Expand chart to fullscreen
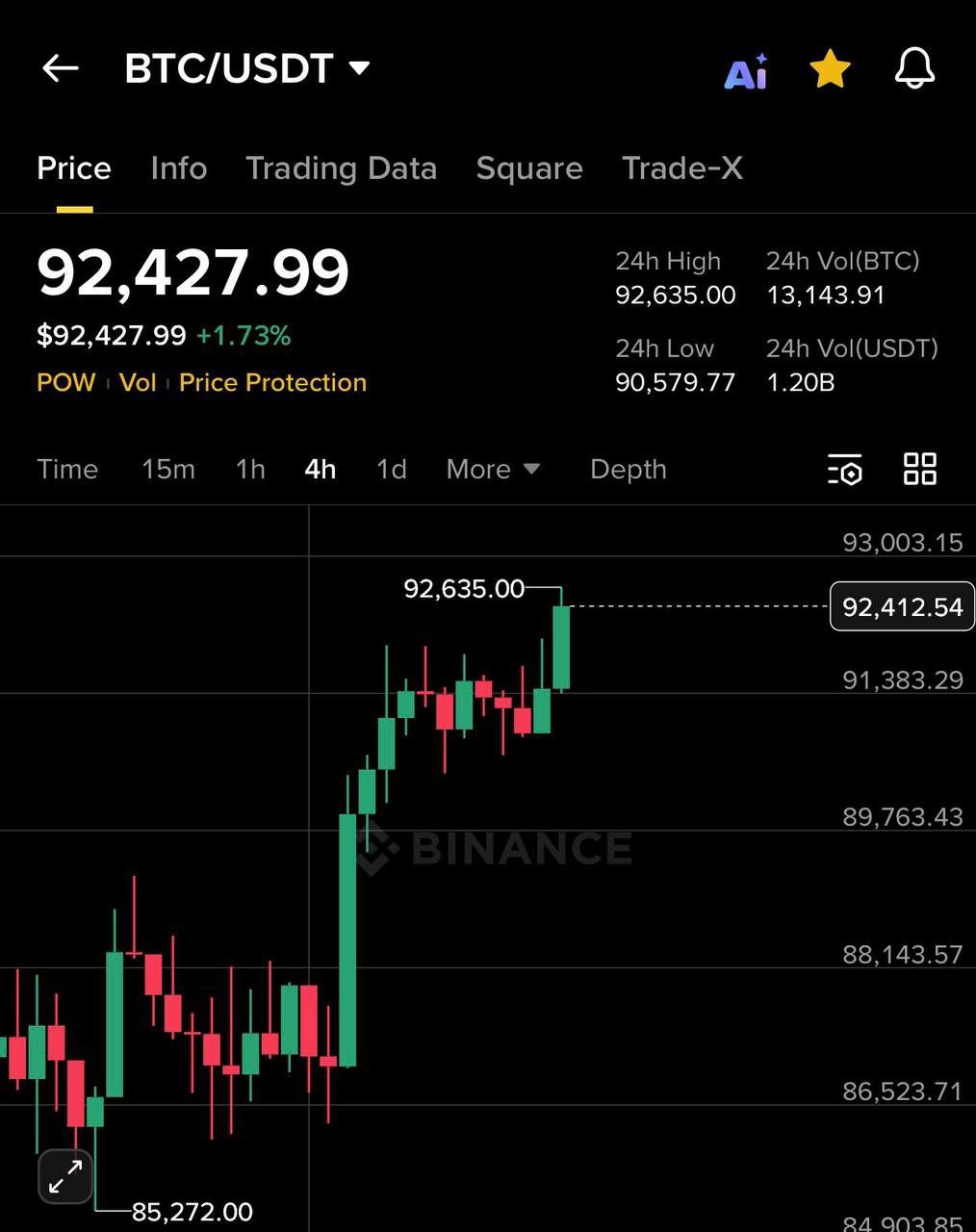This screenshot has height=1232, width=976. pos(65,1176)
